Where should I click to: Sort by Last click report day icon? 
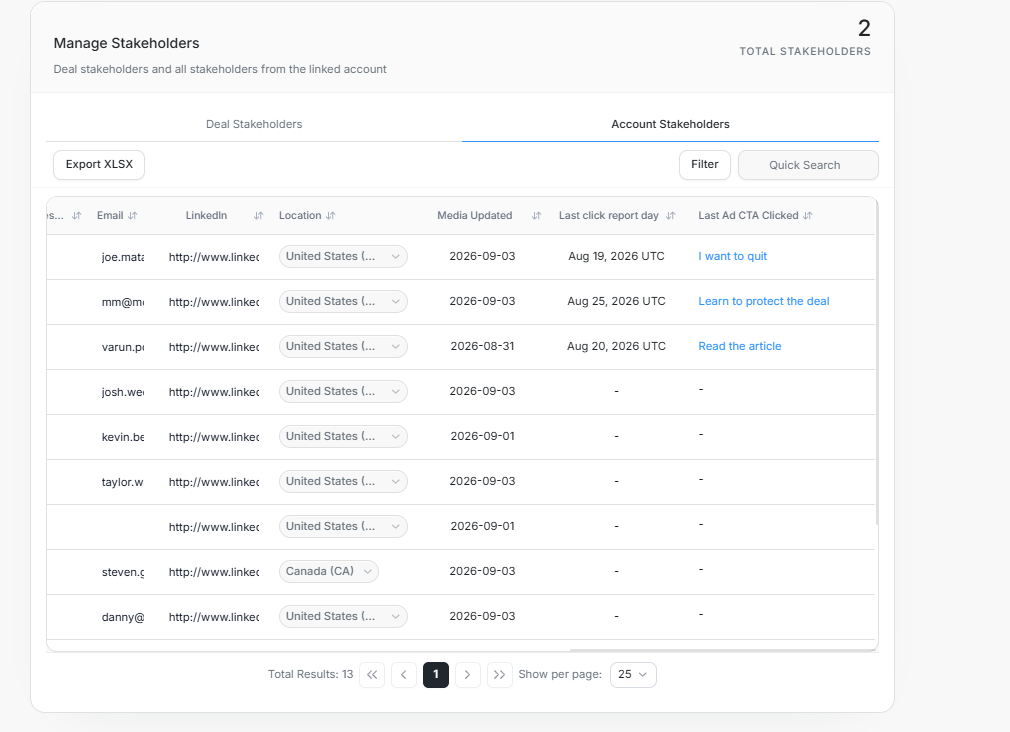(671, 216)
